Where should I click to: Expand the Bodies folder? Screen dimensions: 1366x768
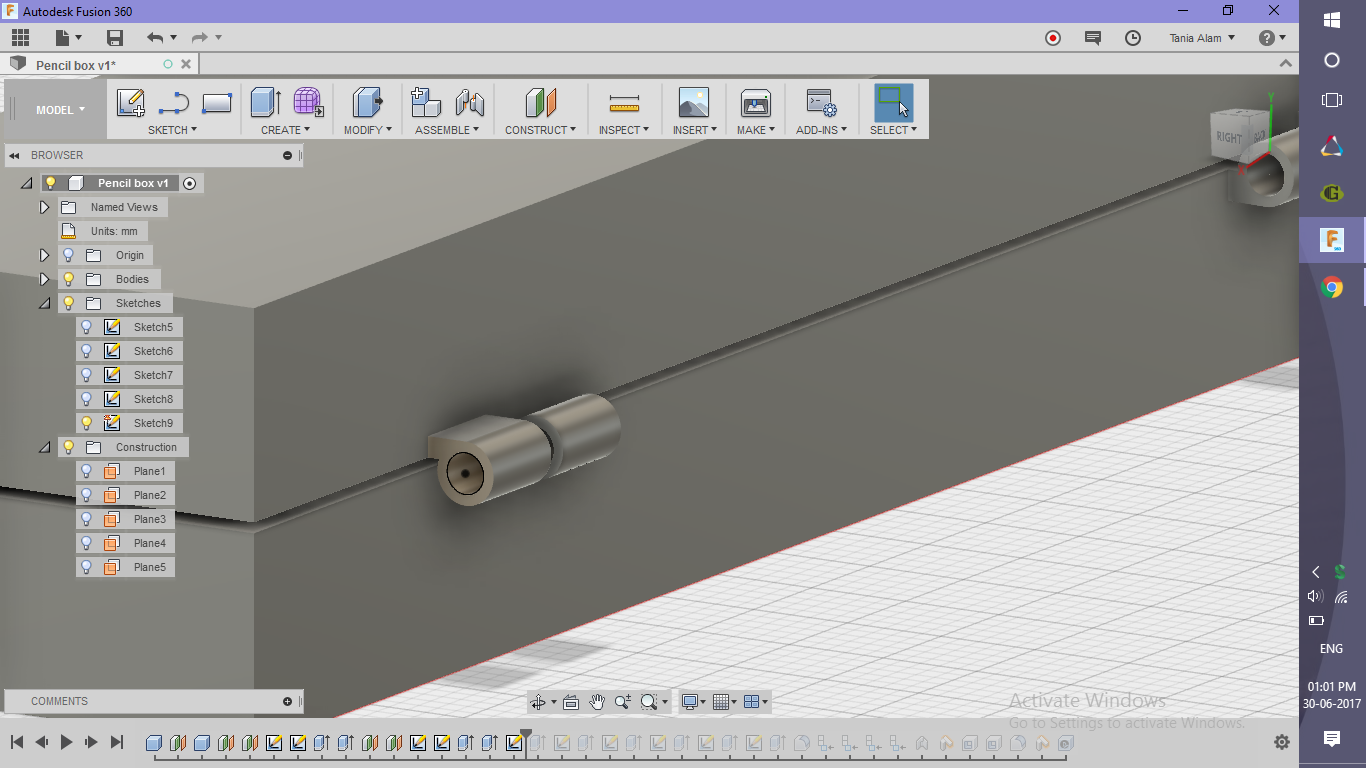pos(44,279)
